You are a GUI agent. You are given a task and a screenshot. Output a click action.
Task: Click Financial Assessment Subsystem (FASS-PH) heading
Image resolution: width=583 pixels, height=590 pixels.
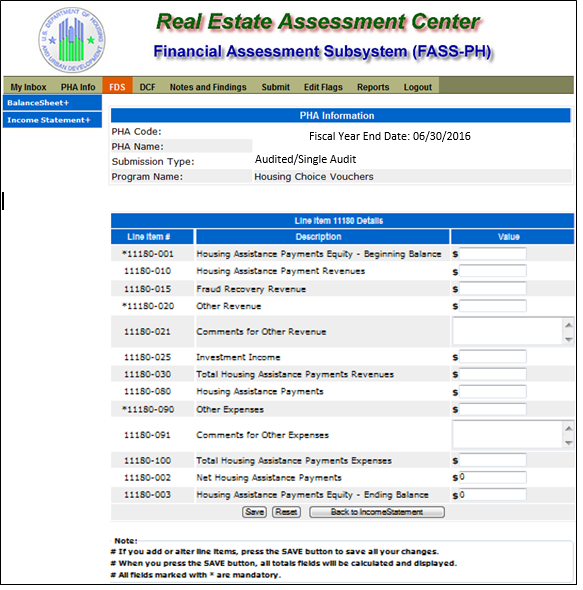[x=323, y=52]
